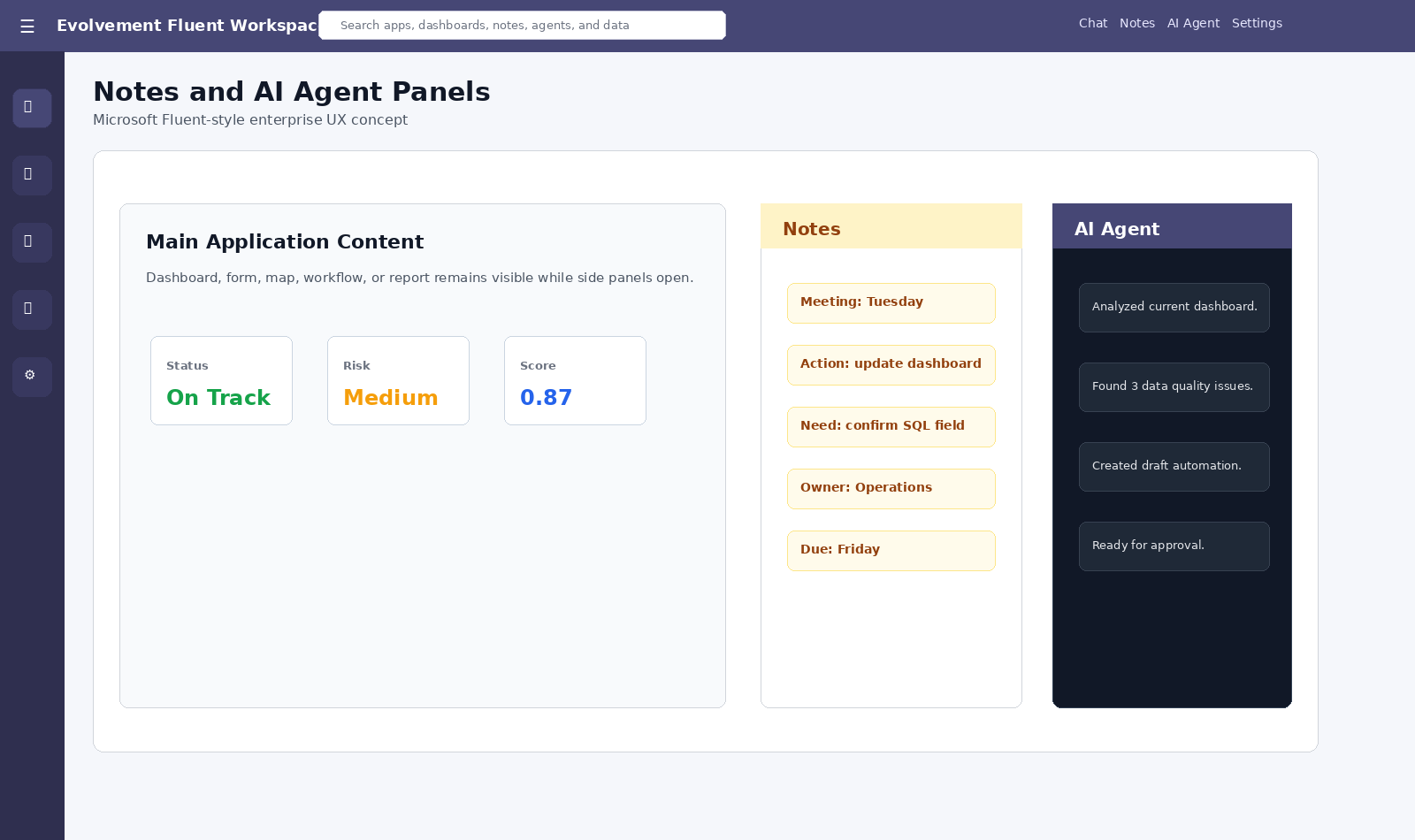Click 'Analyzed current dashboard.' agent message

pyautogui.click(x=1174, y=308)
